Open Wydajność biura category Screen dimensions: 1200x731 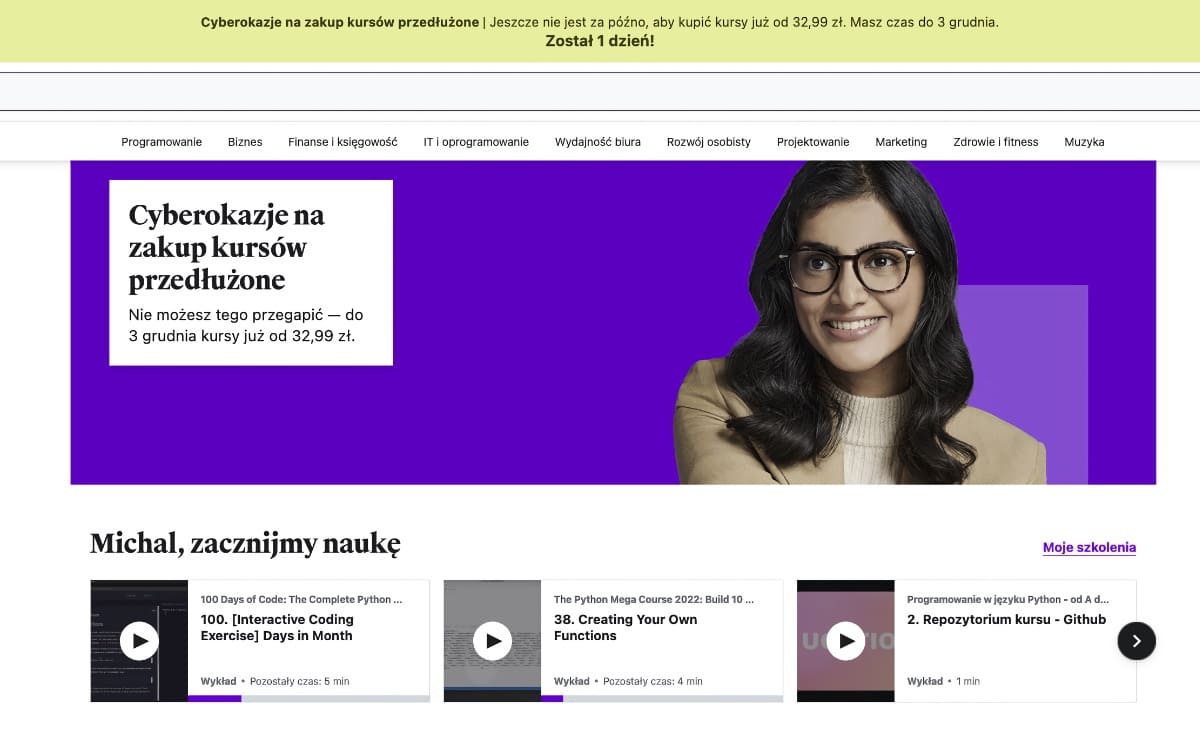[598, 142]
